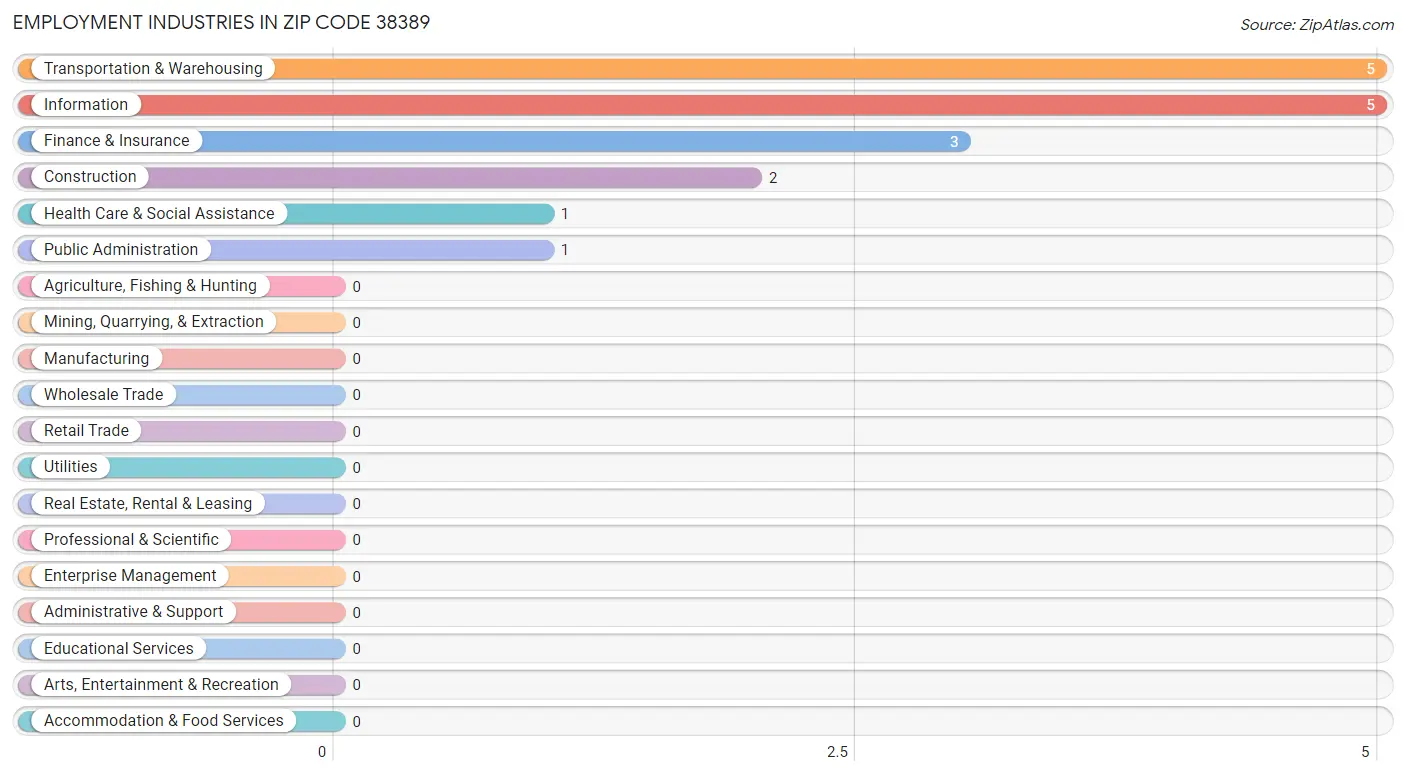This screenshot has height=776, width=1406.
Task: Click Accommodation & Food Services label
Action: [x=164, y=721]
